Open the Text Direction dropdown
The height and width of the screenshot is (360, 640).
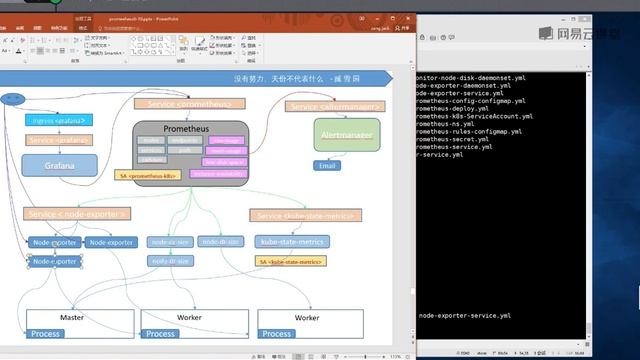(x=98, y=38)
